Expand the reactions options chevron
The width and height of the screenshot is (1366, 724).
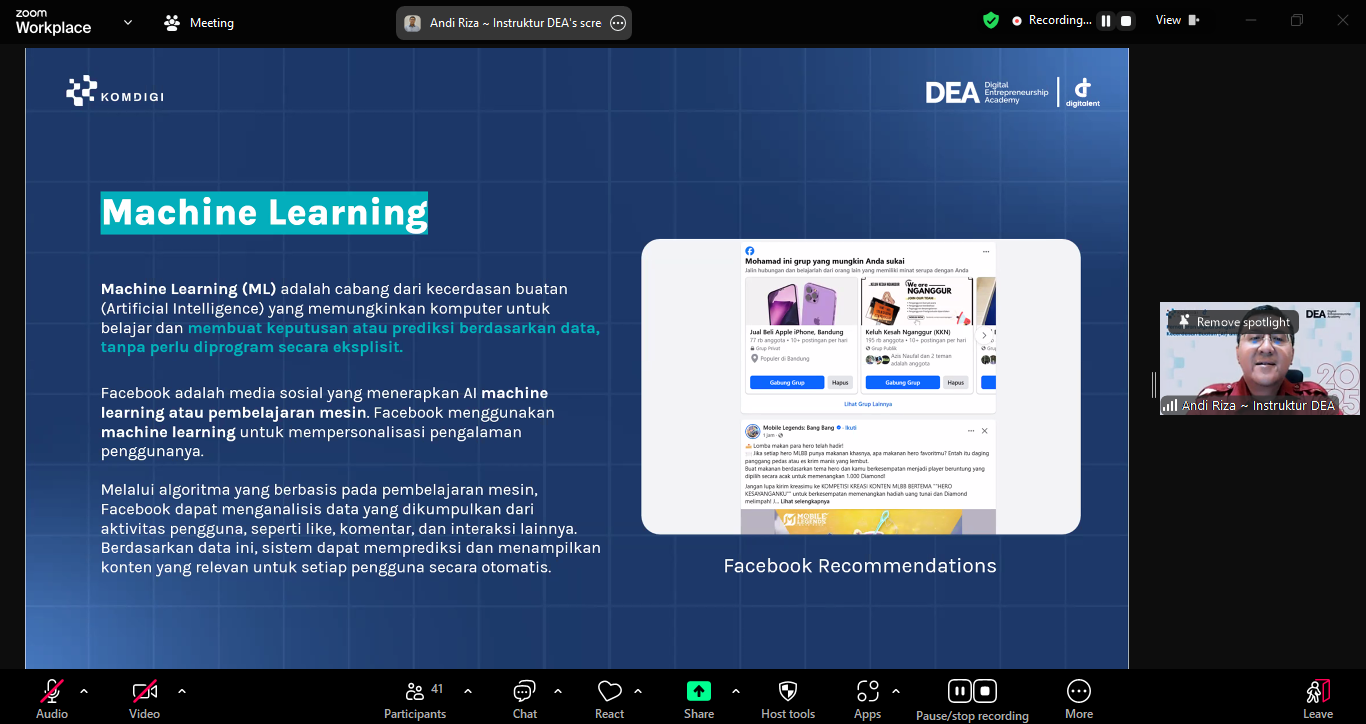tap(638, 691)
